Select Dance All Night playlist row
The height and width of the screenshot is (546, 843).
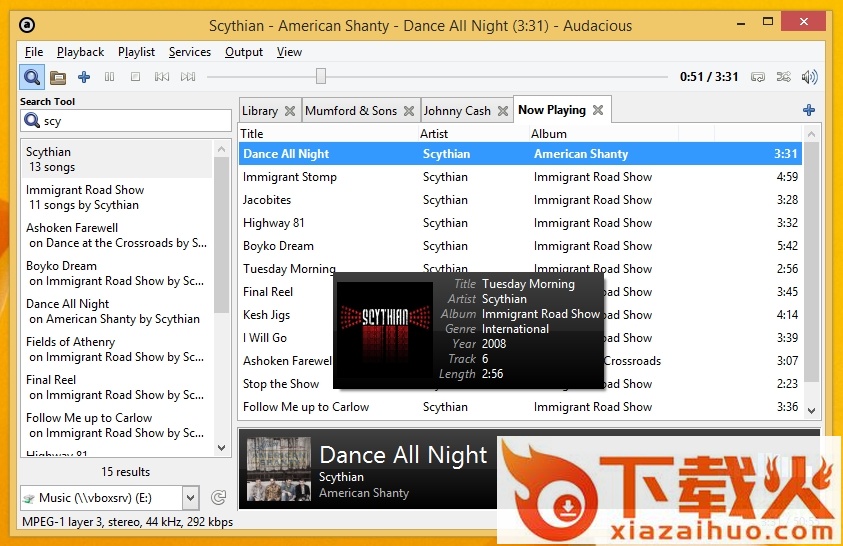coord(520,154)
